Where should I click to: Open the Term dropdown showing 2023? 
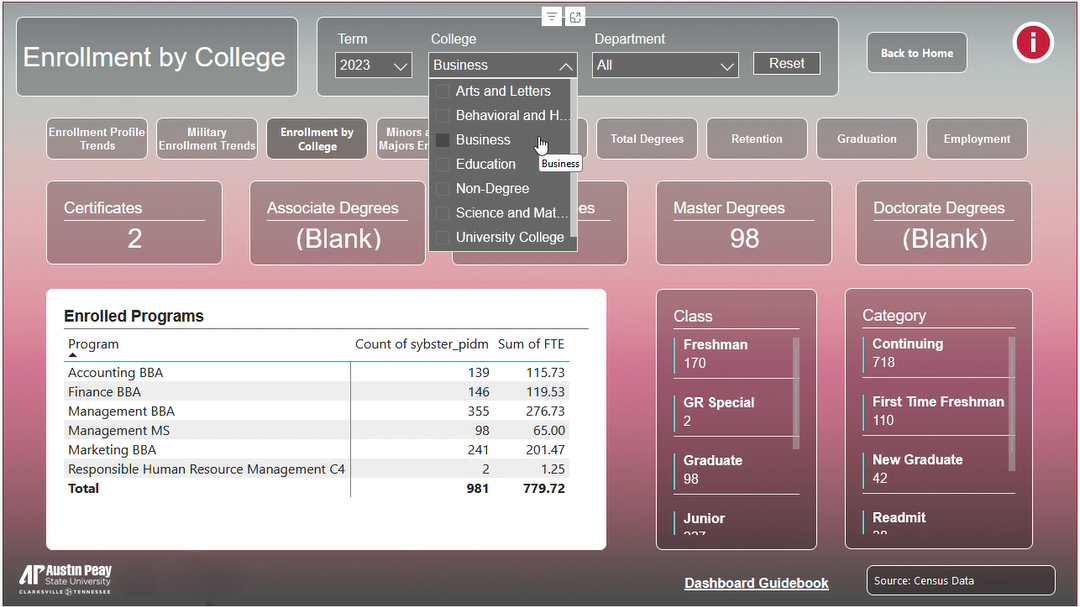coord(372,64)
